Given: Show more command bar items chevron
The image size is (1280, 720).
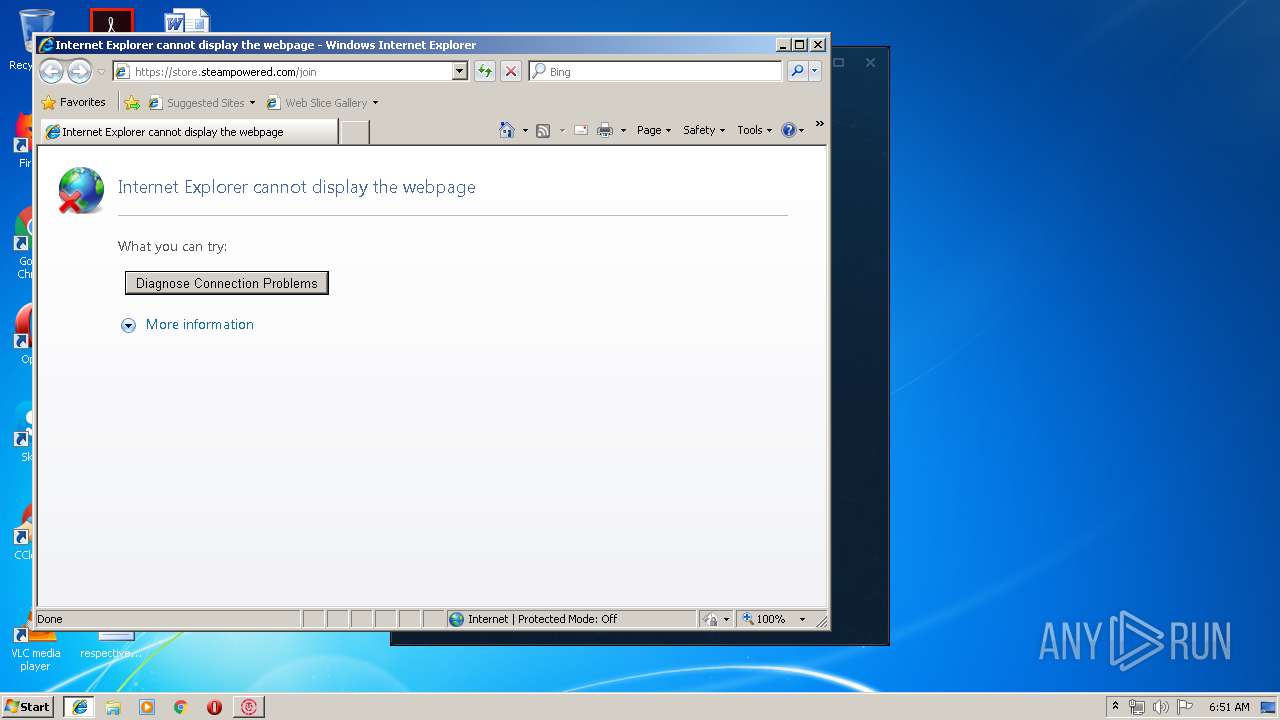Looking at the screenshot, I should tap(819, 124).
